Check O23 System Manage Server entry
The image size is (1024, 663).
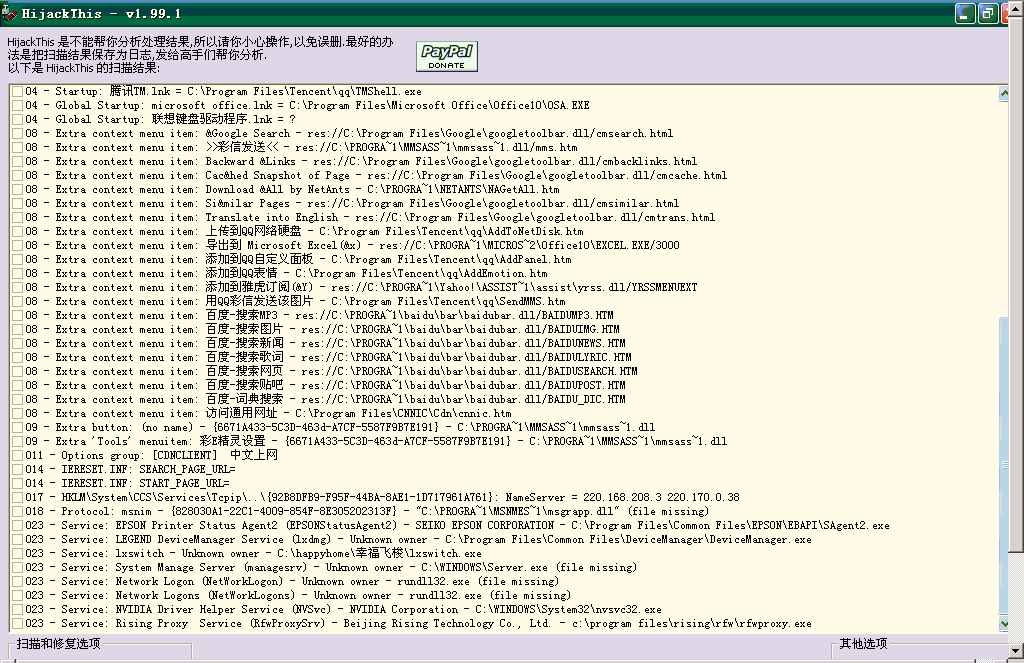click(x=18, y=568)
